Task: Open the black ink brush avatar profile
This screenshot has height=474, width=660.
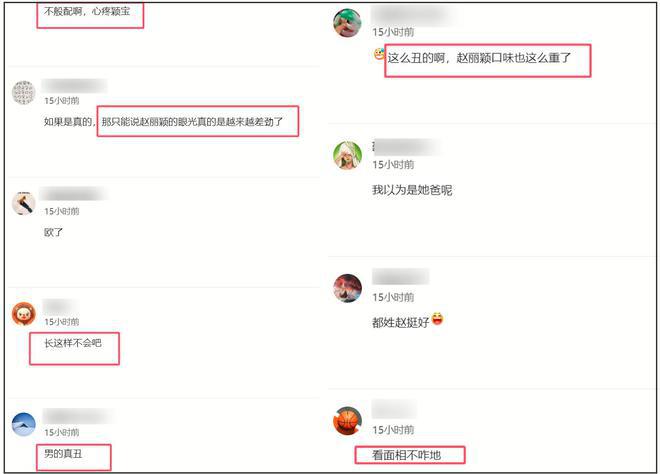Action: pyautogui.click(x=24, y=203)
